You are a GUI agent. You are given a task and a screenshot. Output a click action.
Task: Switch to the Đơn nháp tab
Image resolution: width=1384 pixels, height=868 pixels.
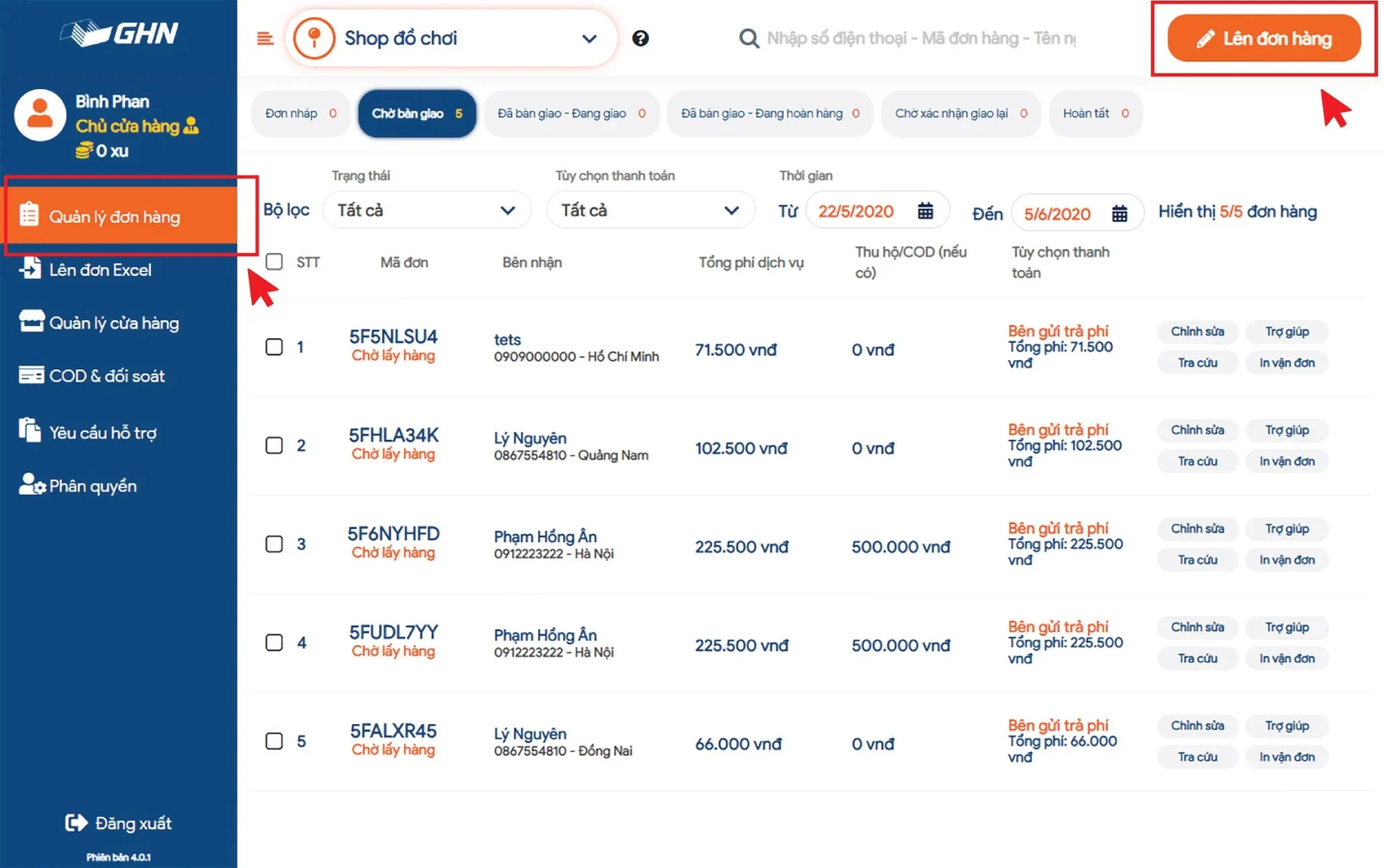(300, 113)
